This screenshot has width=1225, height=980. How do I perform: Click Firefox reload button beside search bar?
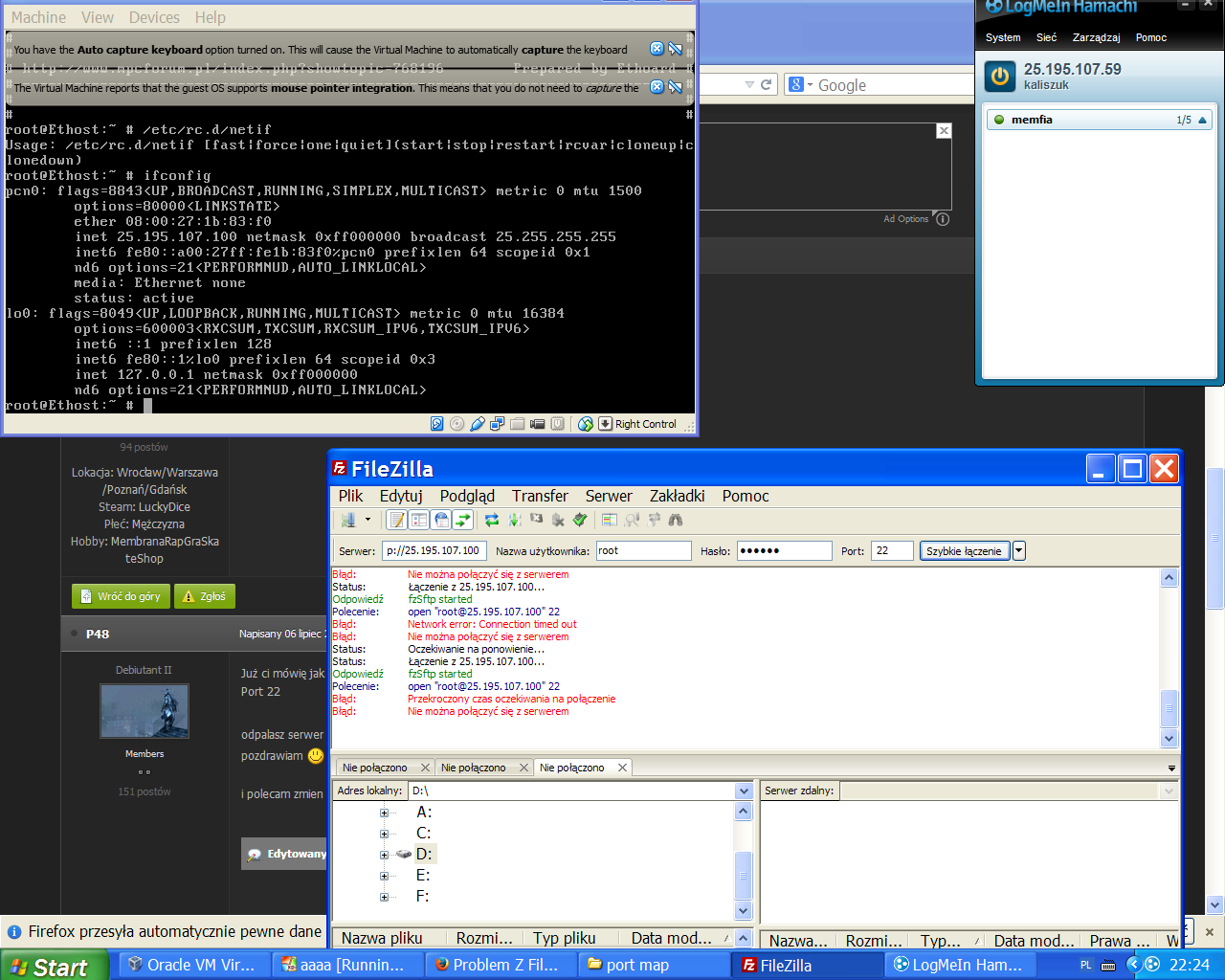[766, 85]
